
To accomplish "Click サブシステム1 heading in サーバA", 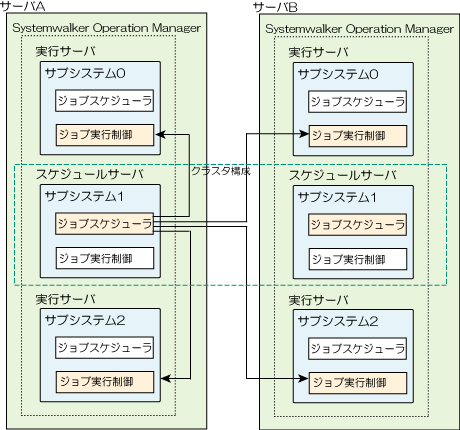I will (84, 196).
